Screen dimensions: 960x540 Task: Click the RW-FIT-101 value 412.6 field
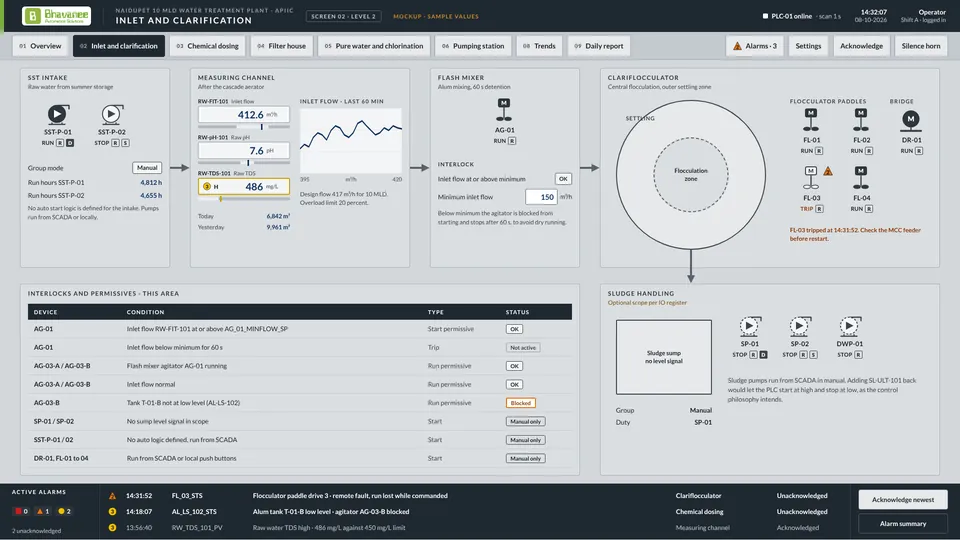244,114
